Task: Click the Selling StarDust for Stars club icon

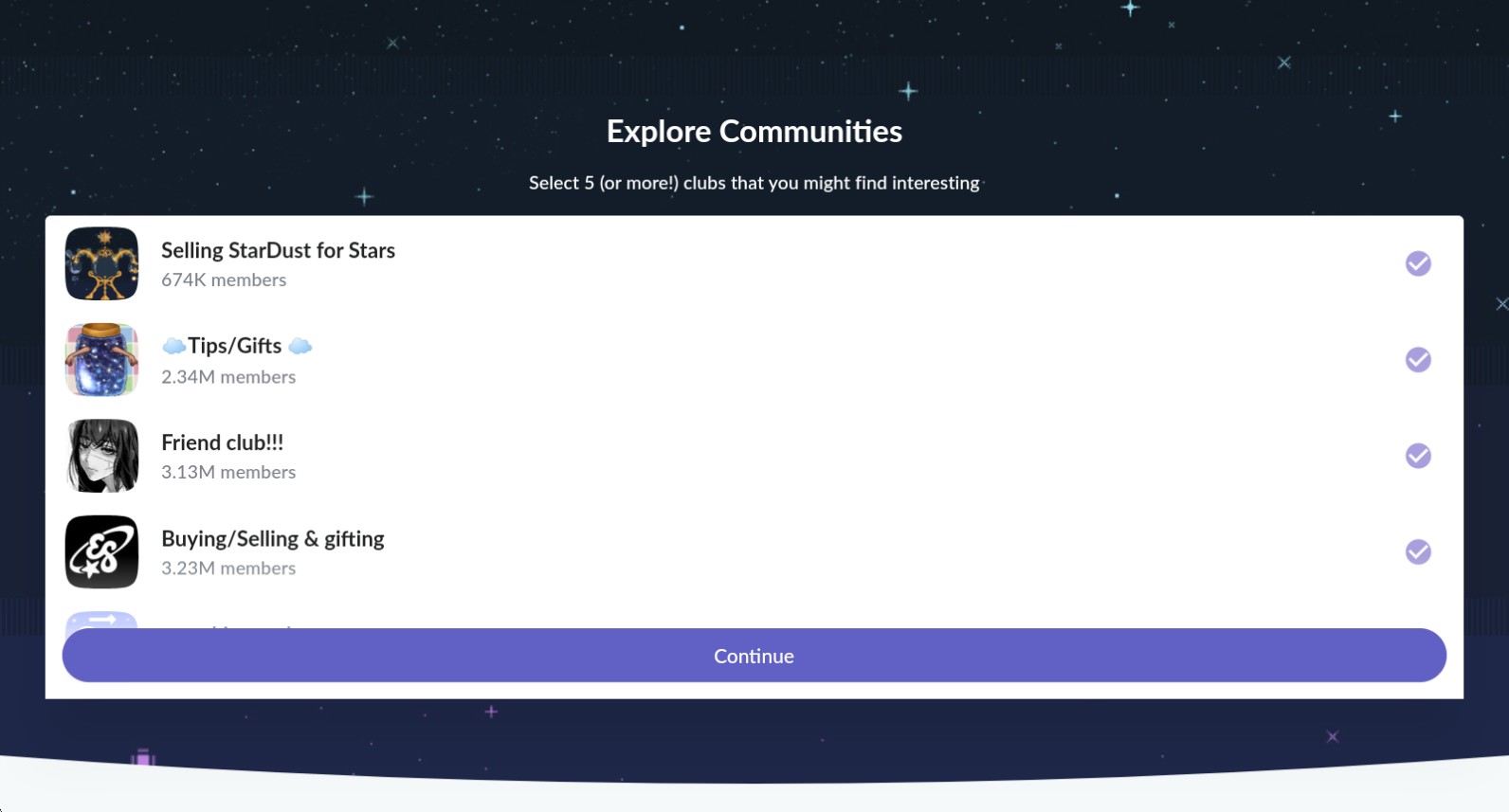Action: pos(101,263)
